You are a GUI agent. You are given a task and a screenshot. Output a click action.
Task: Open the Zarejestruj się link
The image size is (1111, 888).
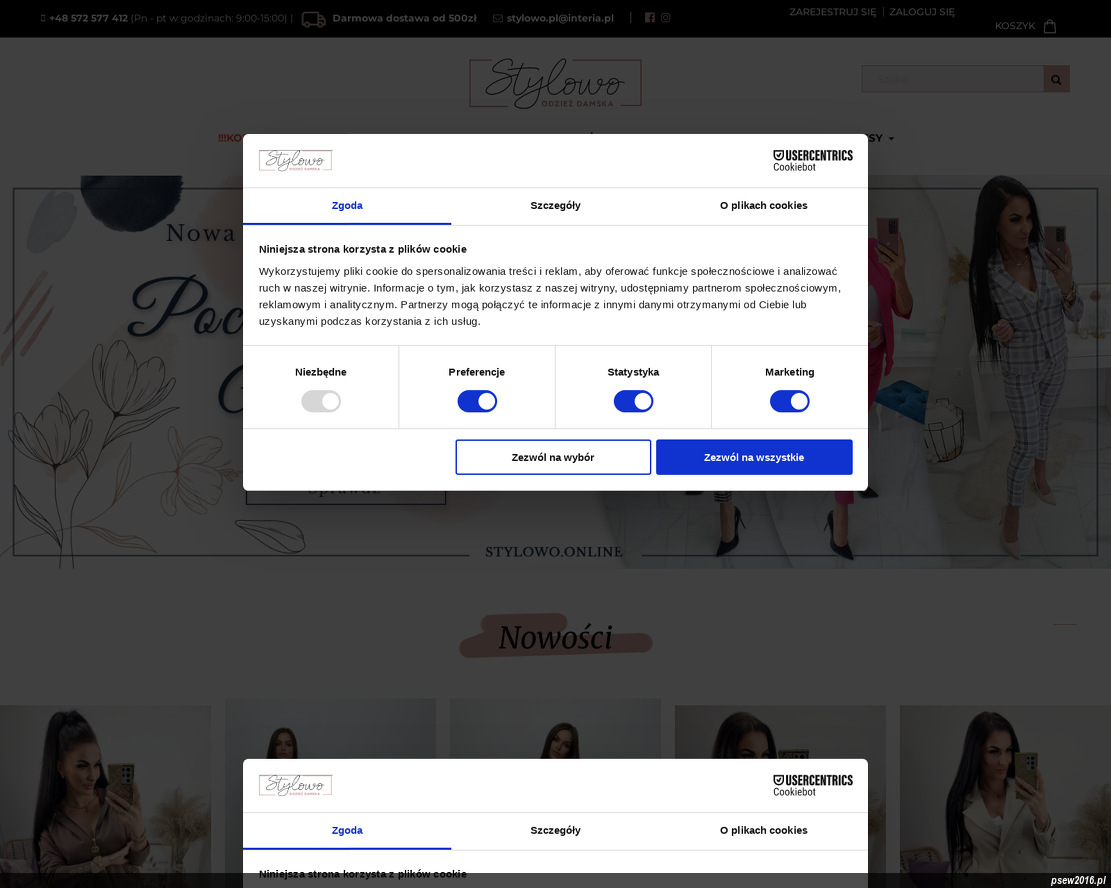pyautogui.click(x=833, y=12)
